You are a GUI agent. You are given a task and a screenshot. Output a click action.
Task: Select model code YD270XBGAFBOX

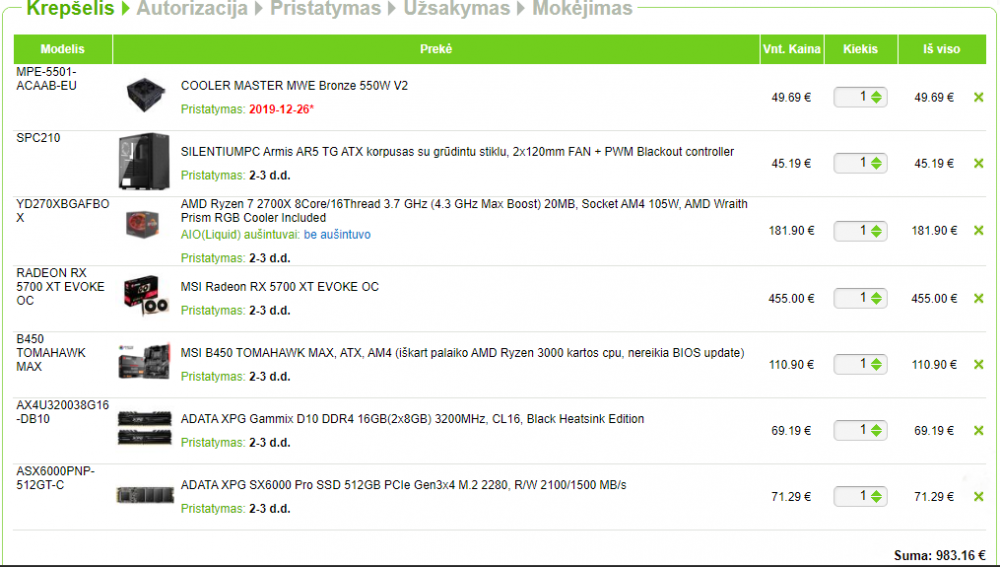[x=62, y=210]
